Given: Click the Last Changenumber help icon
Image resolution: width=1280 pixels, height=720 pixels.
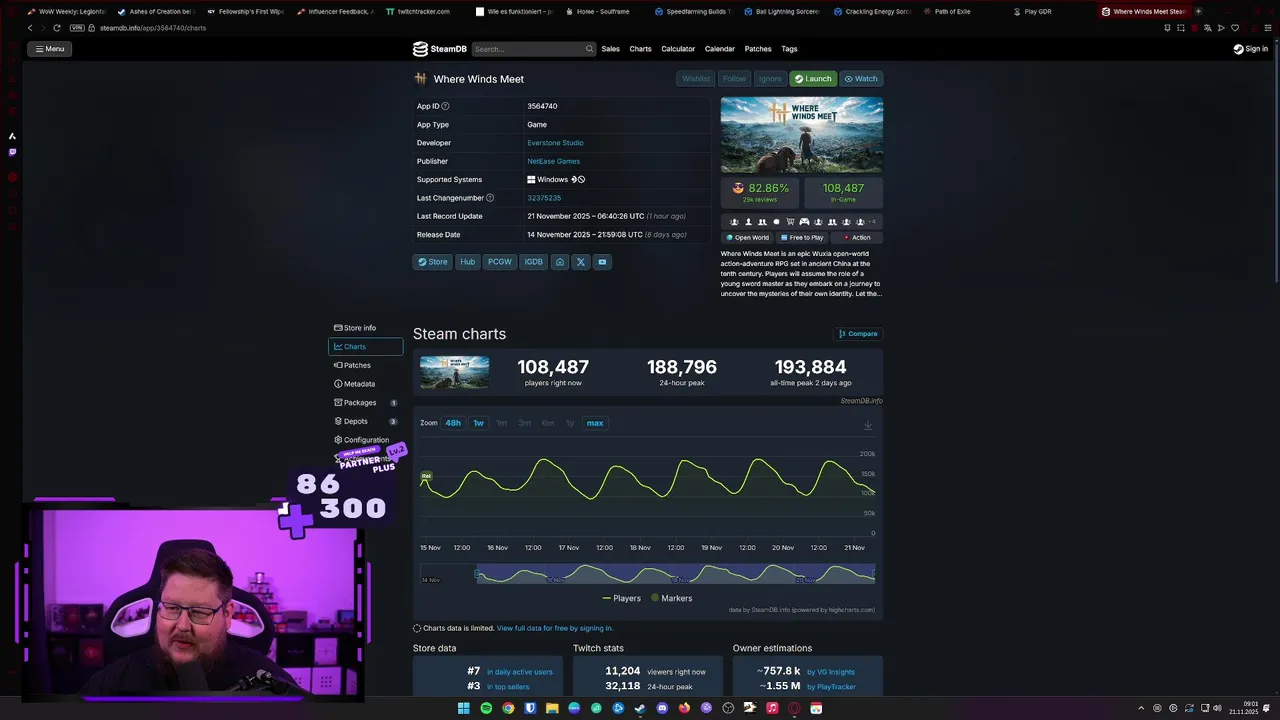Looking at the screenshot, I should [x=490, y=198].
